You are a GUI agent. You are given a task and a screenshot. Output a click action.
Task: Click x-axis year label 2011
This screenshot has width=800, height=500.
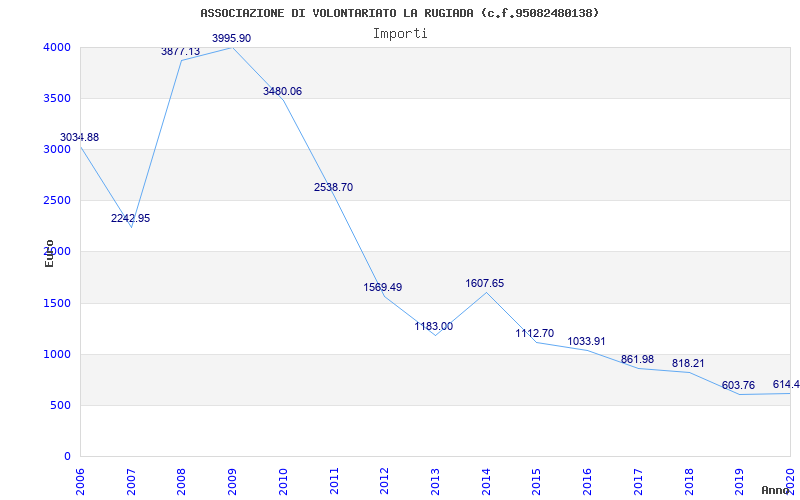pos(334,481)
